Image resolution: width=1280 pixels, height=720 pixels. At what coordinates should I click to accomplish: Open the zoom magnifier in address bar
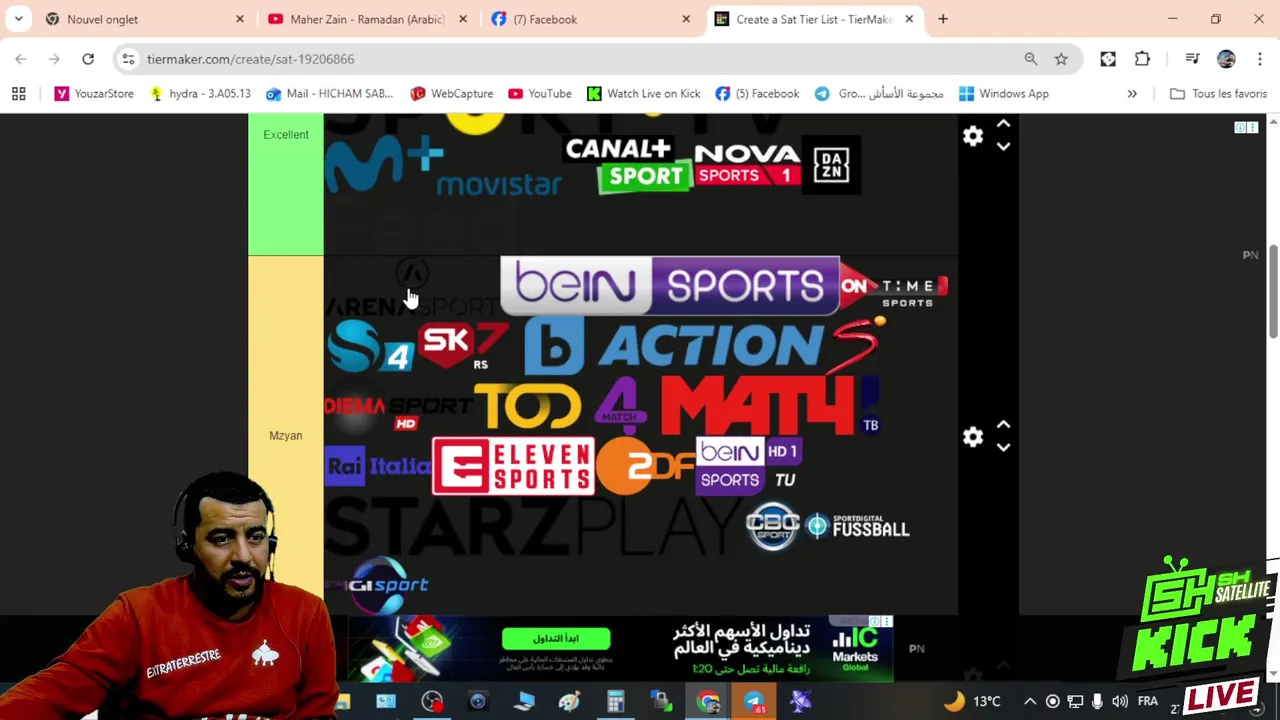[x=1031, y=59]
